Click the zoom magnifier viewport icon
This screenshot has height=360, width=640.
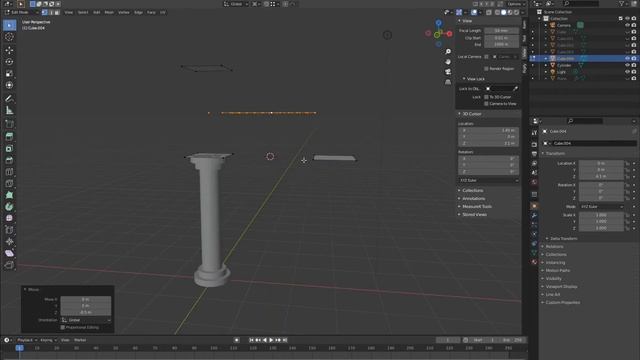tap(448, 51)
